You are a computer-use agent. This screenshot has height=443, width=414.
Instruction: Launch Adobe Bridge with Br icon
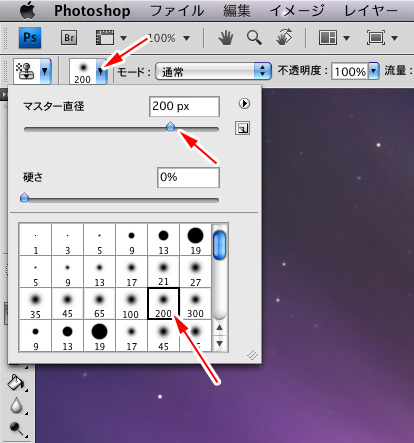69,38
